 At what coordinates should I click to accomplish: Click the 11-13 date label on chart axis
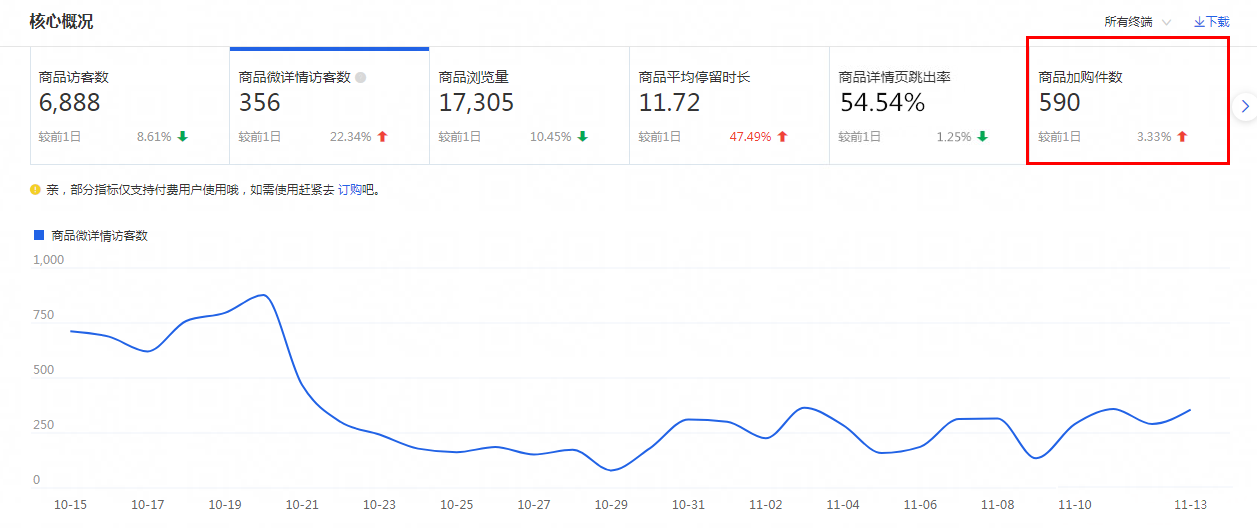[x=1191, y=505]
